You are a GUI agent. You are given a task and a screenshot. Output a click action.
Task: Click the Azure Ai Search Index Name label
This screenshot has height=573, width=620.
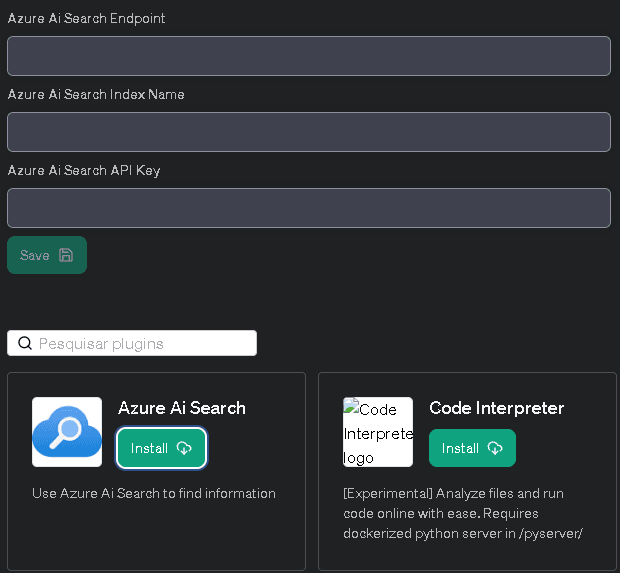click(x=96, y=95)
